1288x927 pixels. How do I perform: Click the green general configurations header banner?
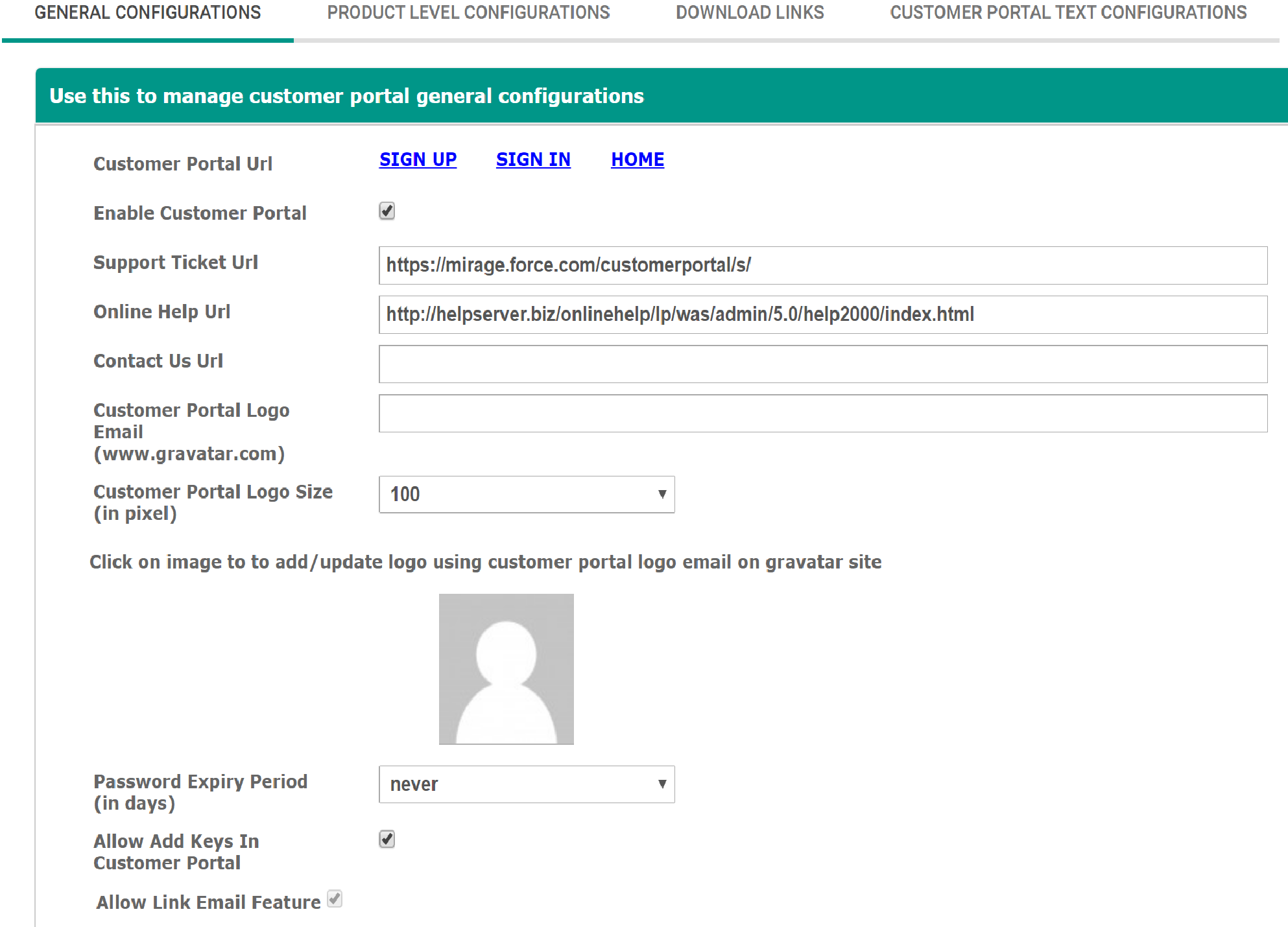660,96
